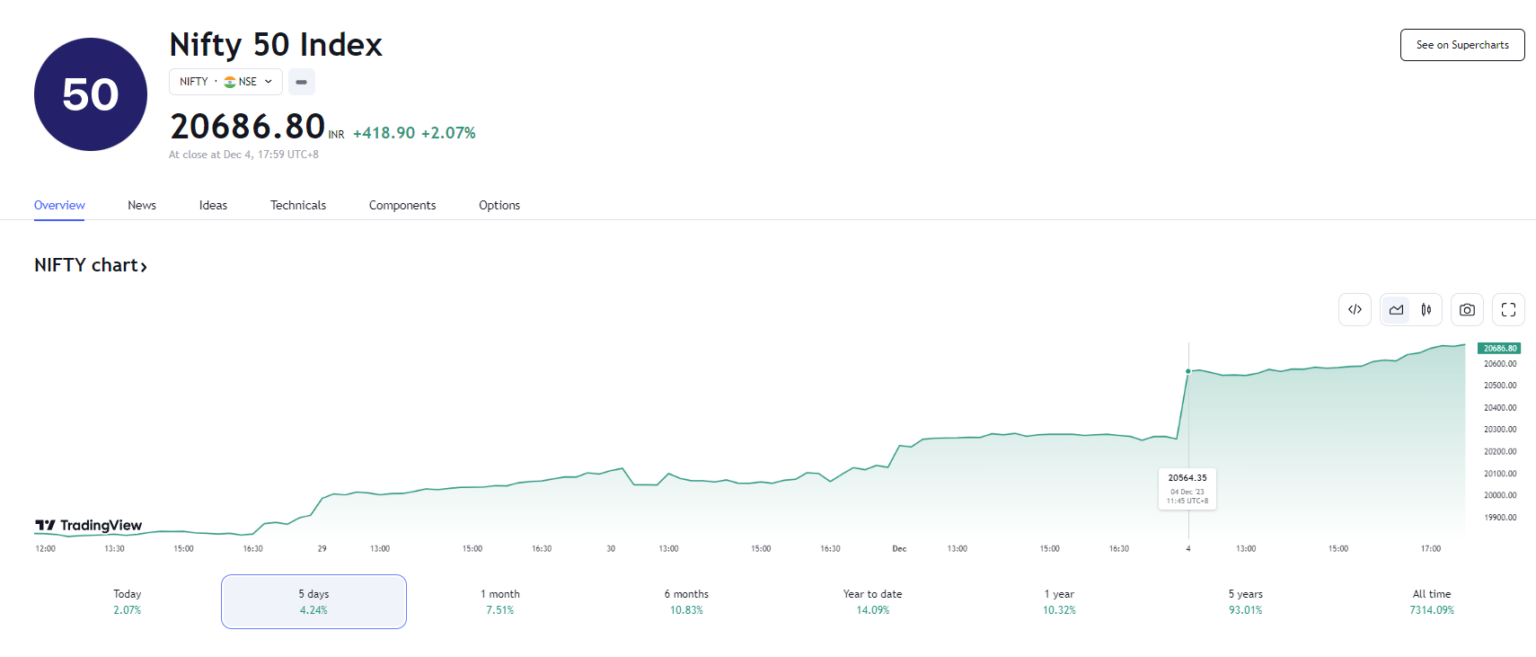Expand the NIFTY NSE symbol dropdown
The width and height of the screenshot is (1536, 657).
point(225,82)
